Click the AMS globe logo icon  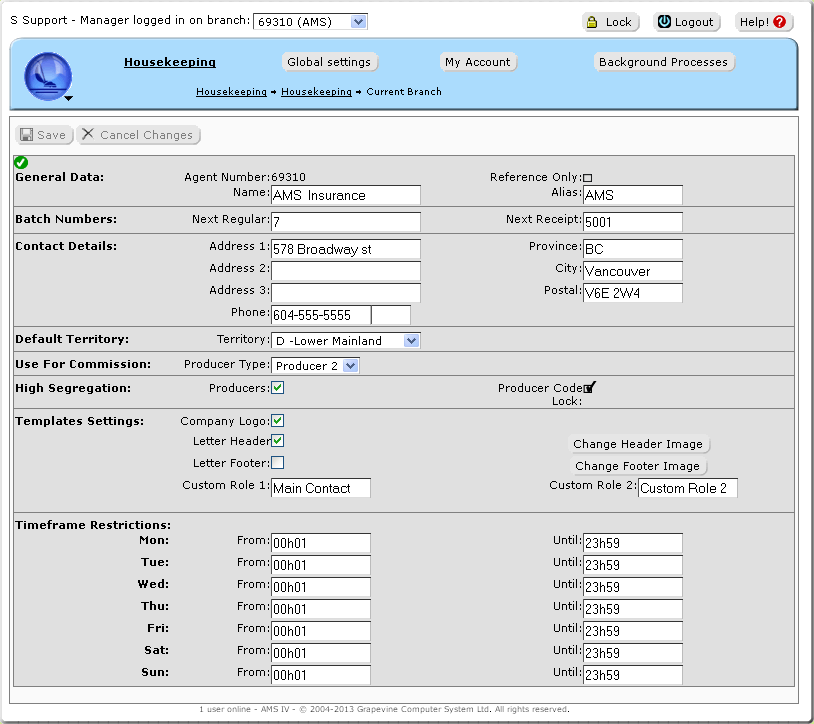[x=47, y=76]
